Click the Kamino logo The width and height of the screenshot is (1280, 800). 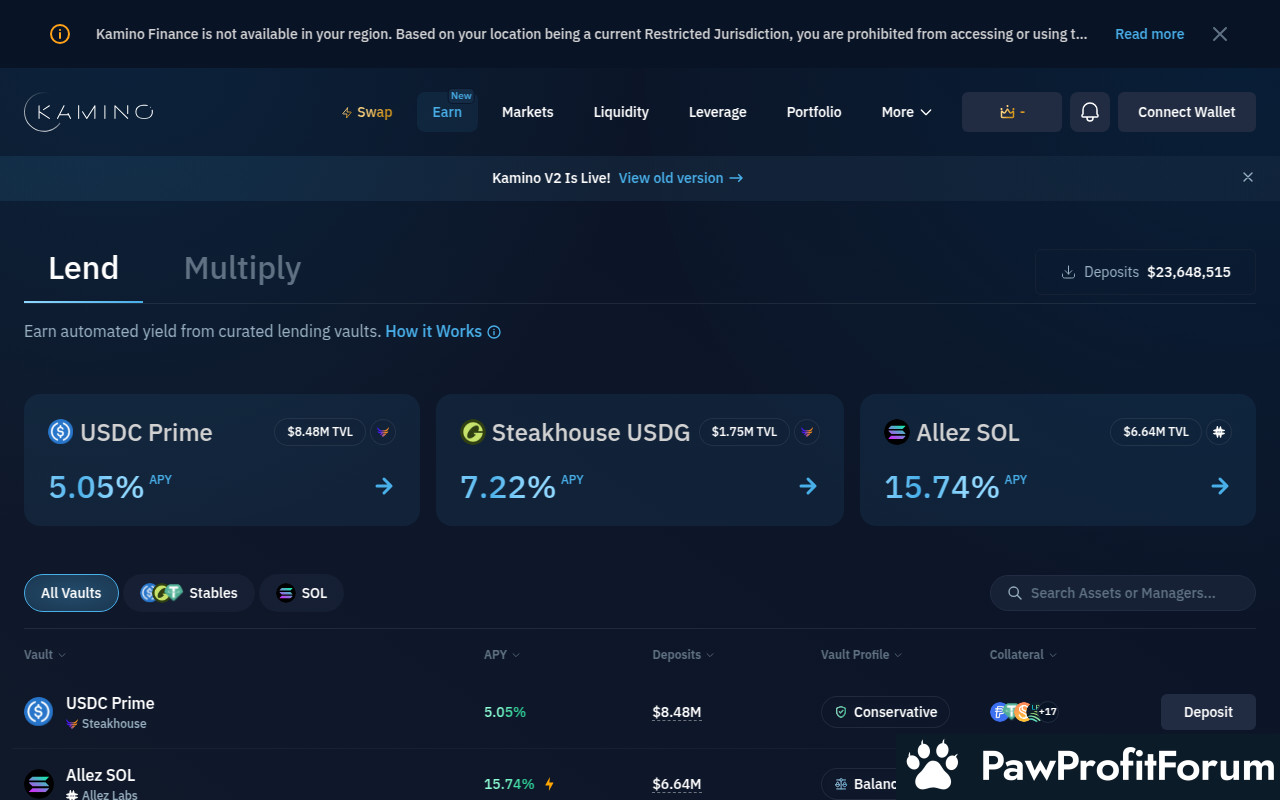89,112
